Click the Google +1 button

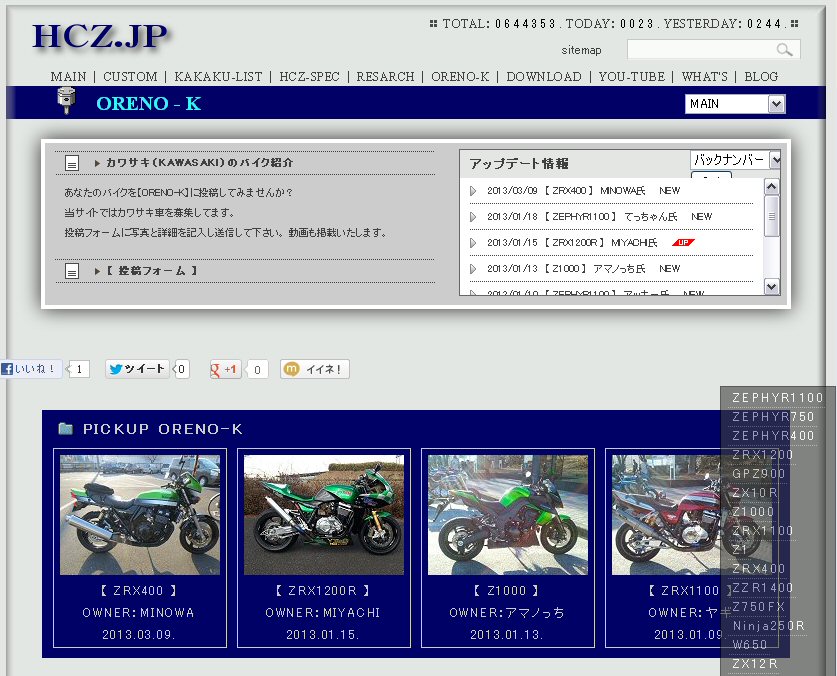coord(225,370)
